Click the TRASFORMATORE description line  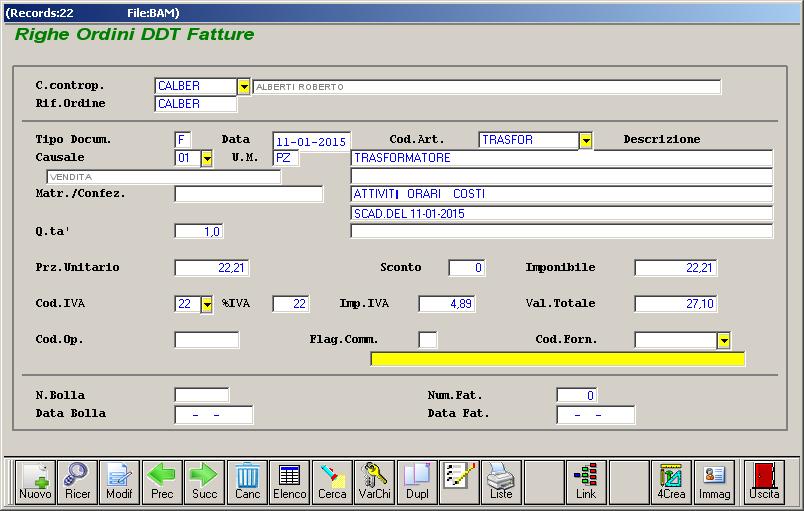click(x=561, y=158)
